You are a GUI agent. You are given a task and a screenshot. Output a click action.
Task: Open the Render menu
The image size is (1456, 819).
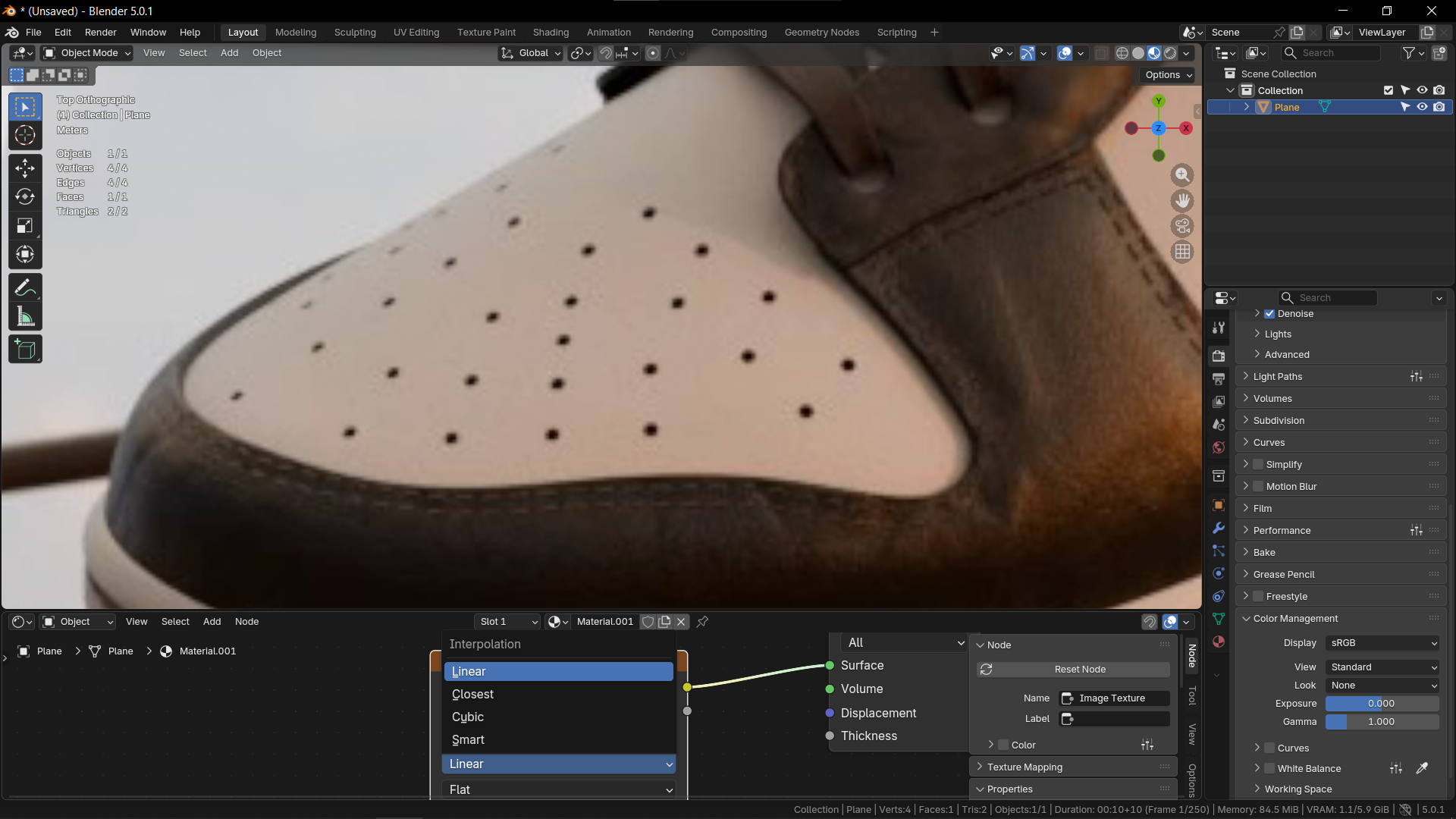101,33
